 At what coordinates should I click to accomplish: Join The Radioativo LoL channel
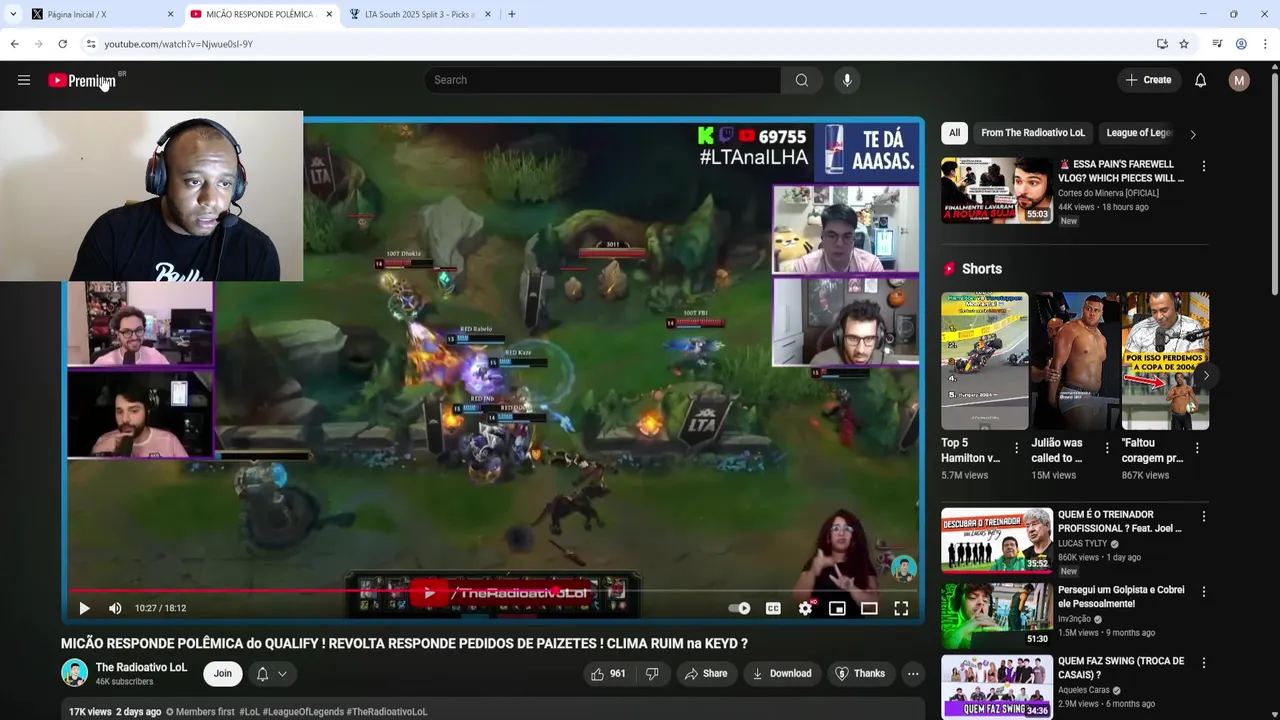[x=222, y=674]
